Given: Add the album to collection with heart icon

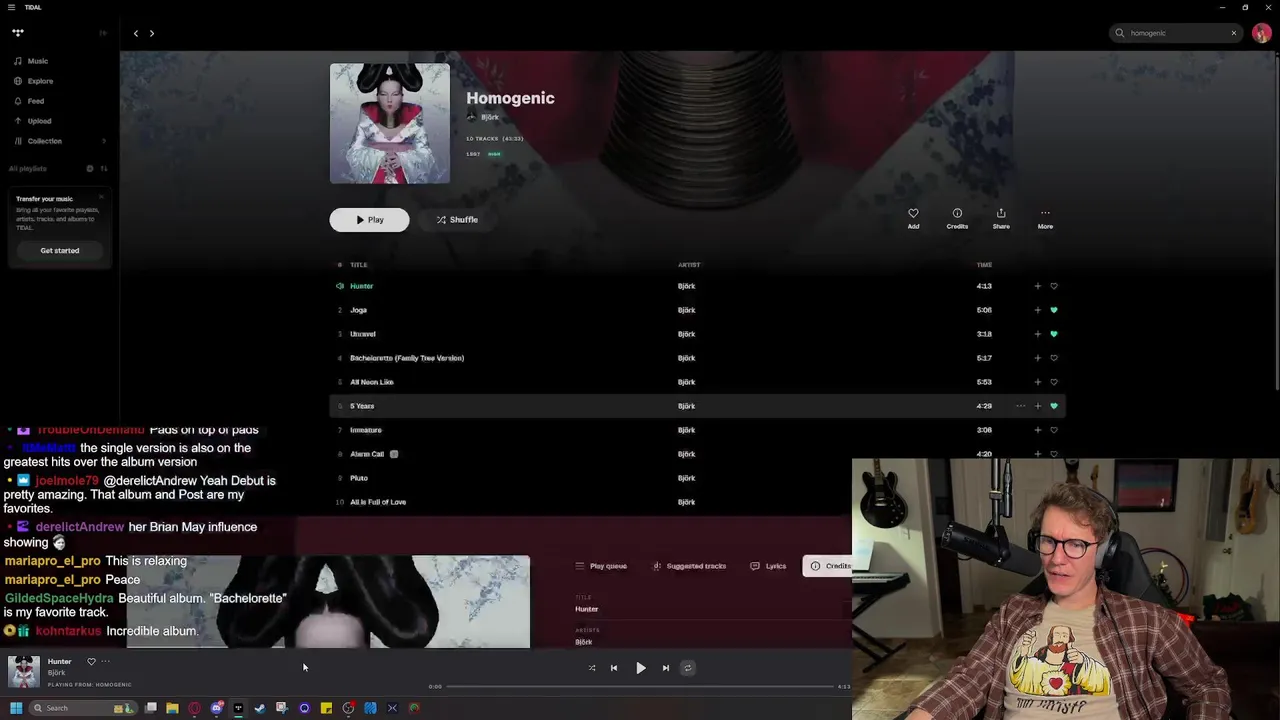Looking at the screenshot, I should [x=913, y=218].
